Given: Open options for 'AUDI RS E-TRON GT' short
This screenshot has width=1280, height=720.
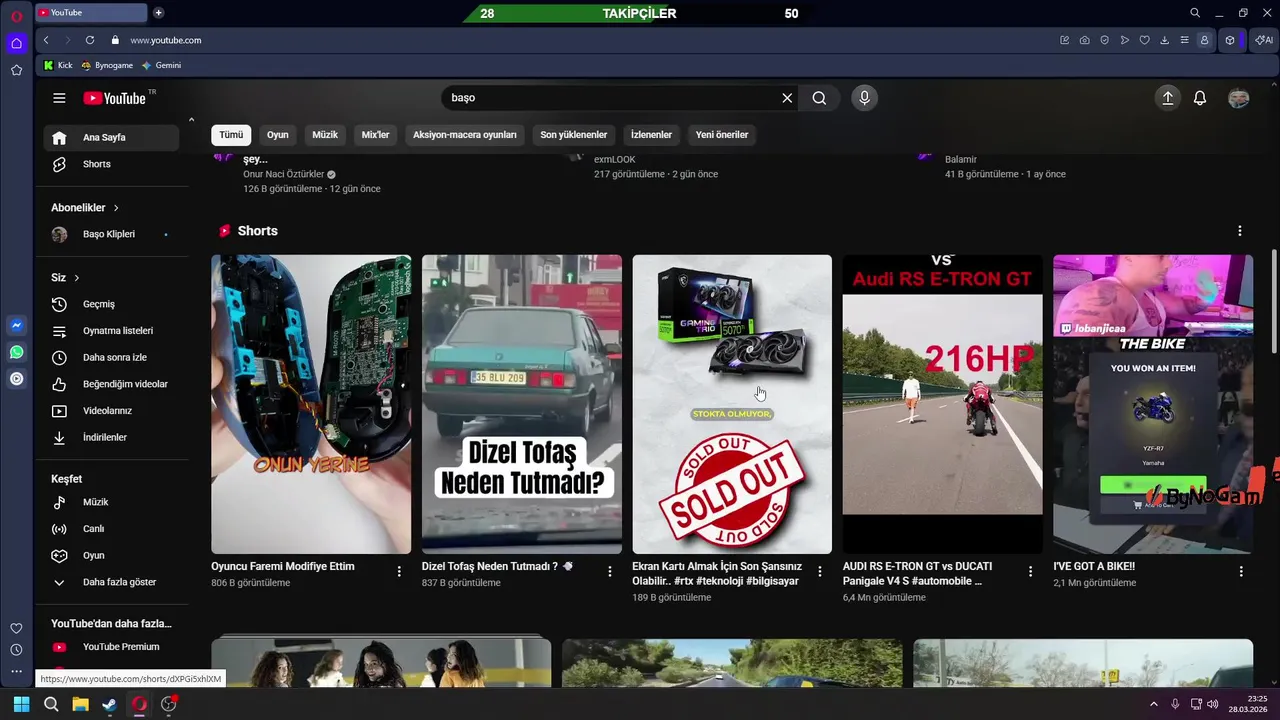Looking at the screenshot, I should 1031,571.
